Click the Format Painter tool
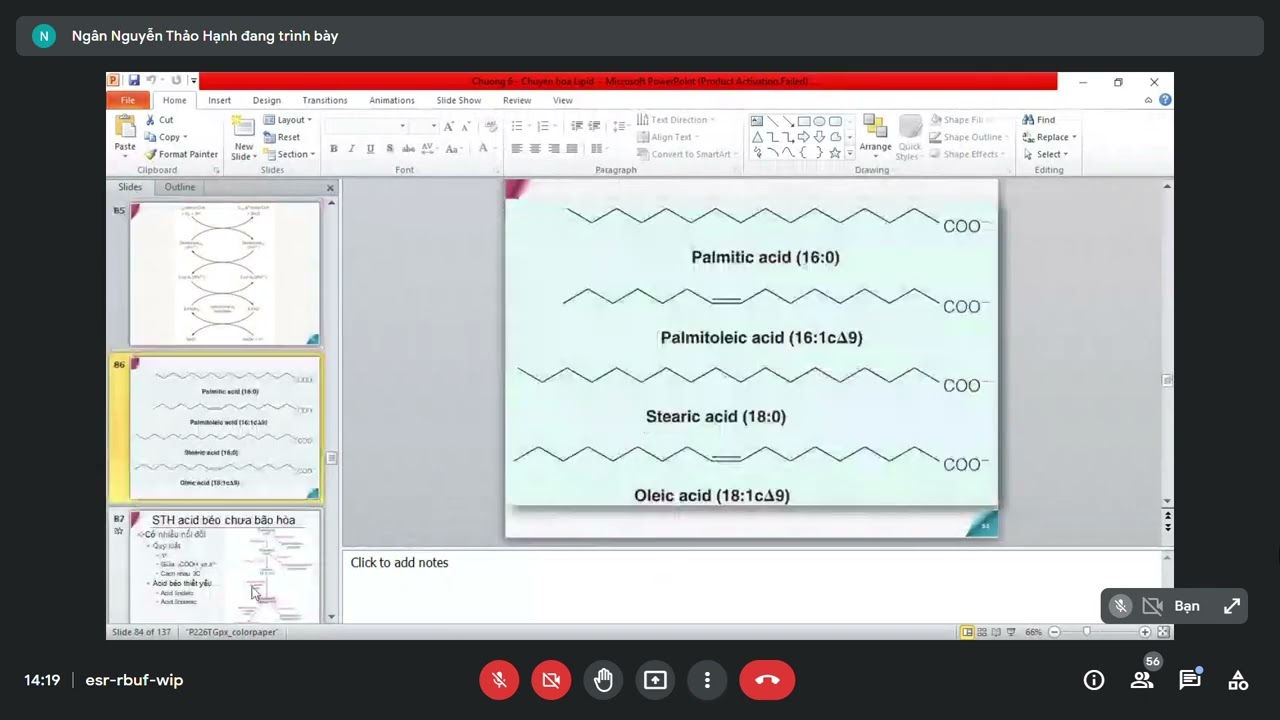 [x=181, y=154]
